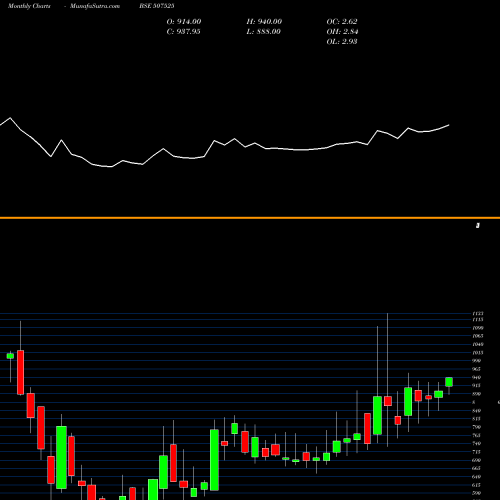Screen dimensions: 500x500
Task: Click the latest green candle at far right
Action: coord(449,382)
